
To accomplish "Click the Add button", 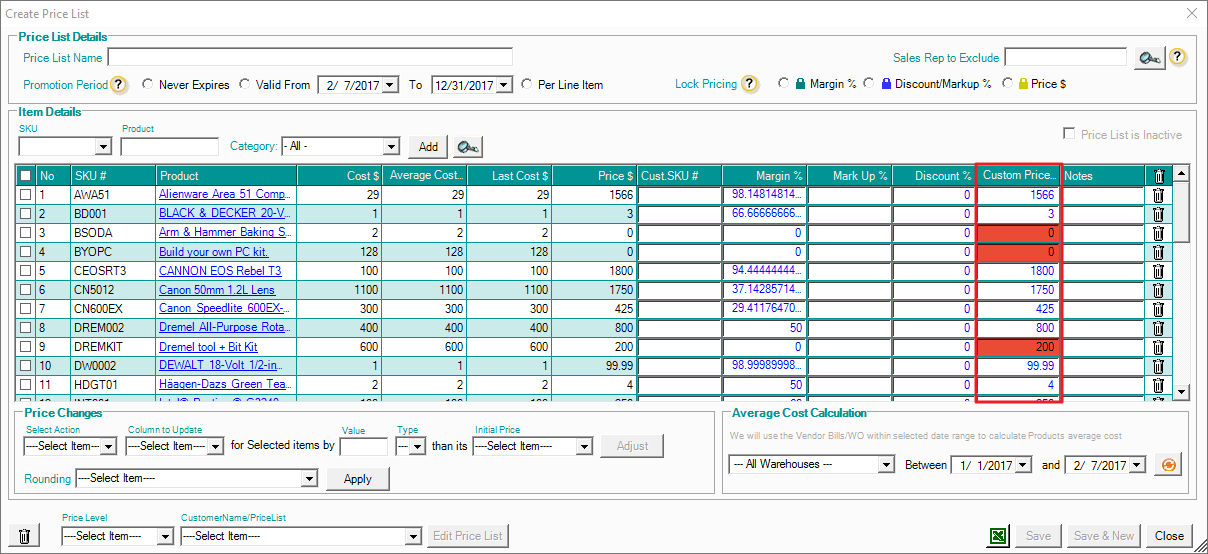I will tap(428, 147).
